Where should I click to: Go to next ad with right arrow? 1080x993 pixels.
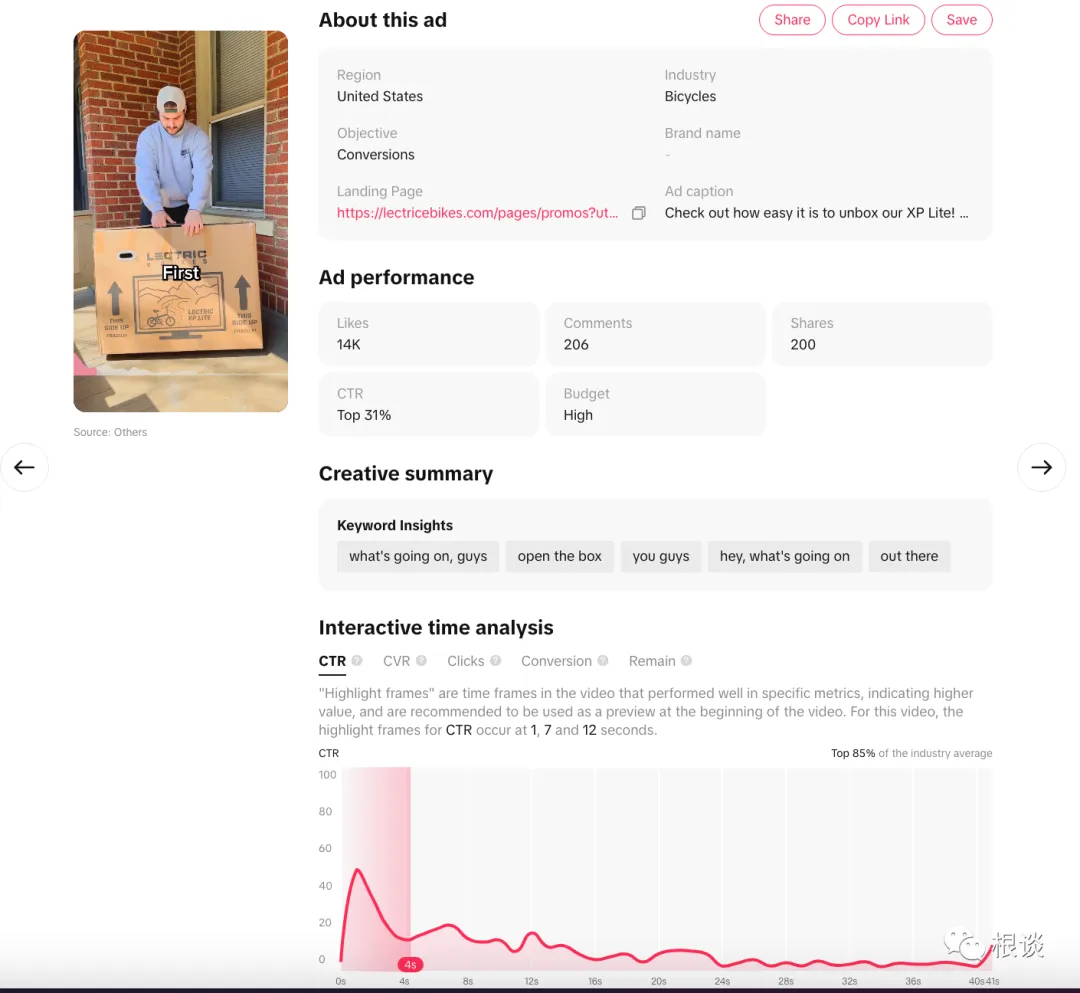[1041, 468]
